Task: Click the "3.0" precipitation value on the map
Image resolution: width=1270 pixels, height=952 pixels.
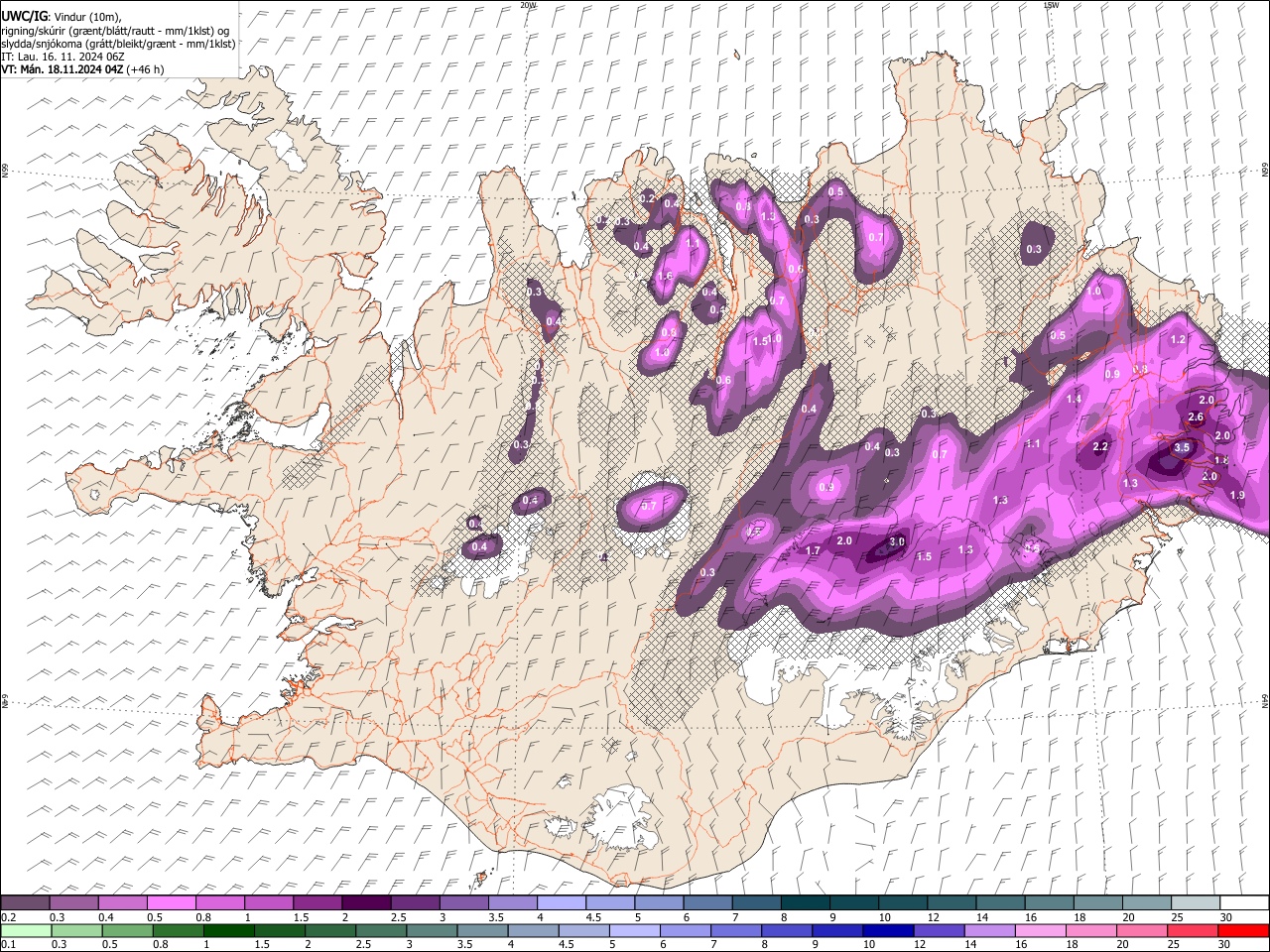Action: tap(897, 541)
